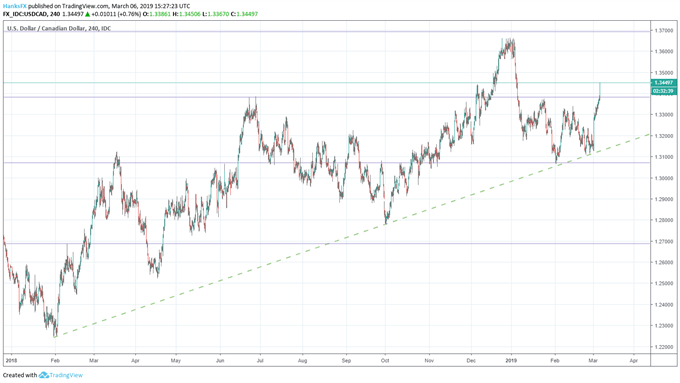
Task: Click the 1.35000 price axis label
Action: (664, 72)
